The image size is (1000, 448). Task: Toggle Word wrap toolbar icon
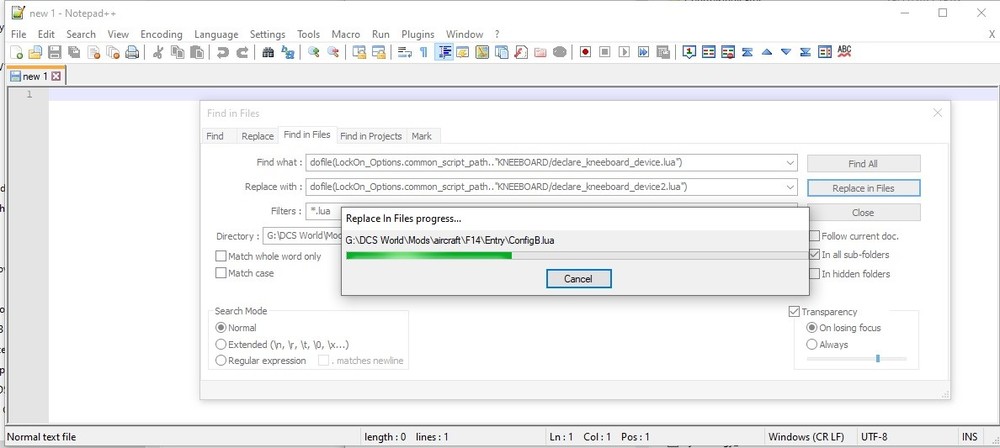pos(404,52)
